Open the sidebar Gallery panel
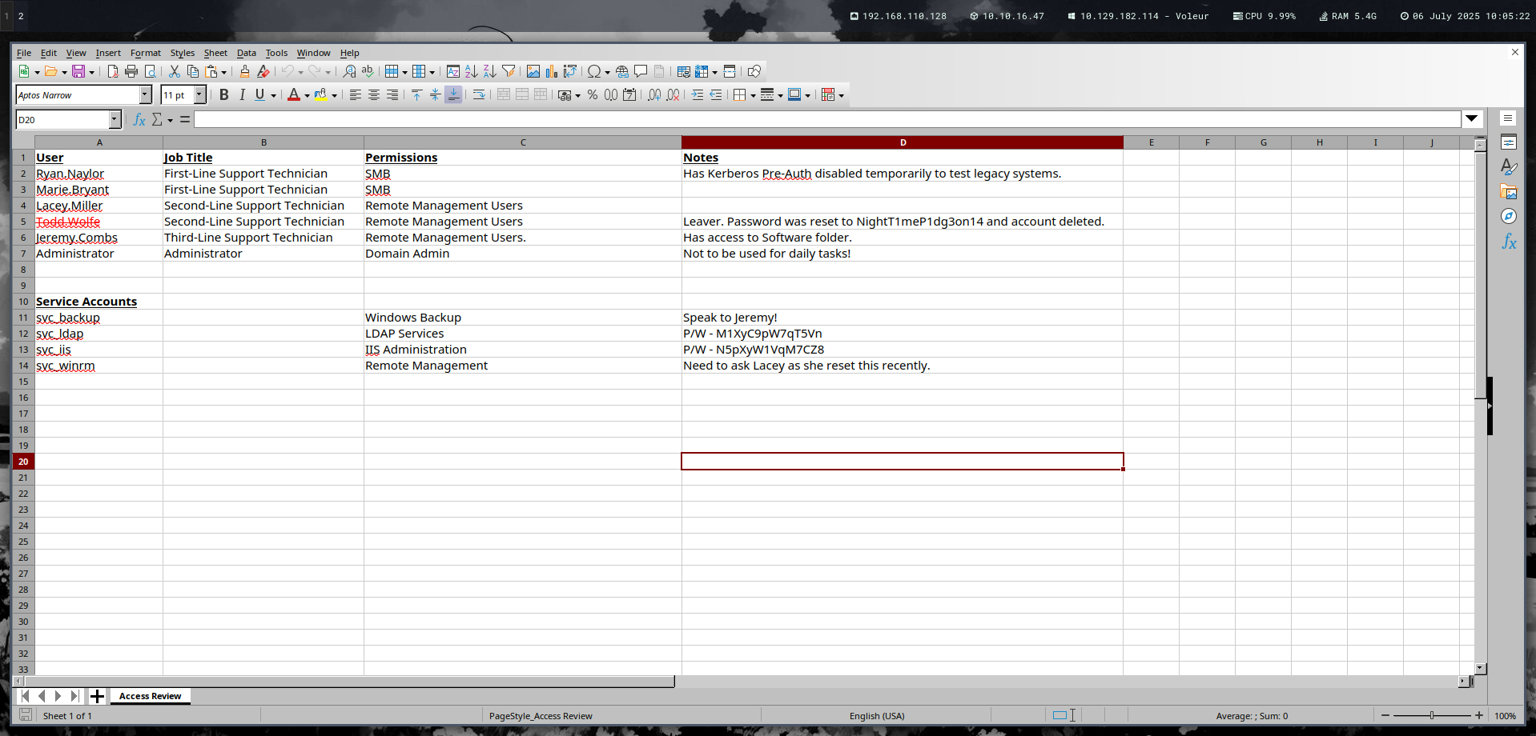The width and height of the screenshot is (1536, 736). (x=1508, y=192)
